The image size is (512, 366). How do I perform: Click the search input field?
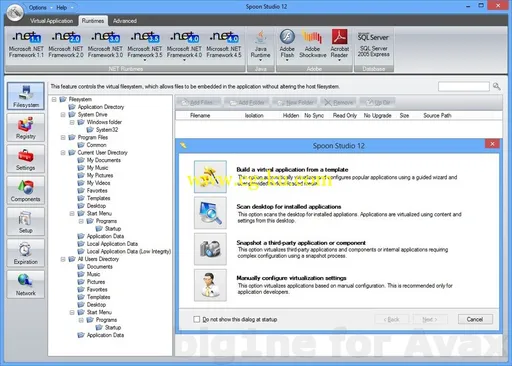[463, 87]
